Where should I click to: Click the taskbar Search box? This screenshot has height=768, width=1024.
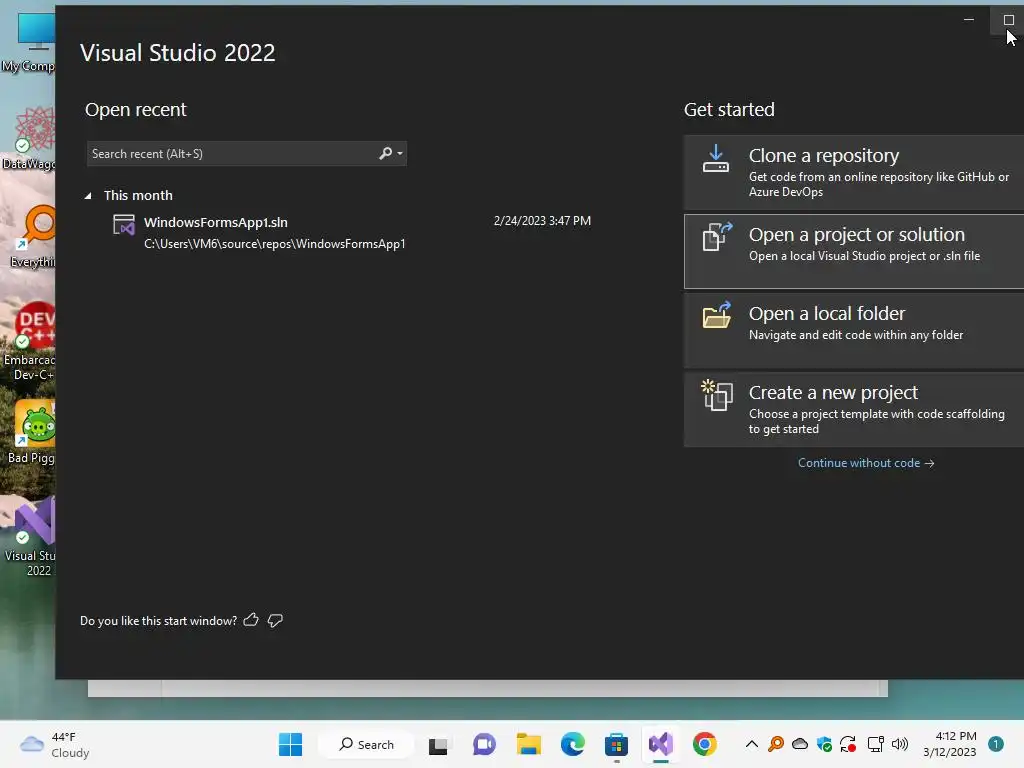point(366,744)
